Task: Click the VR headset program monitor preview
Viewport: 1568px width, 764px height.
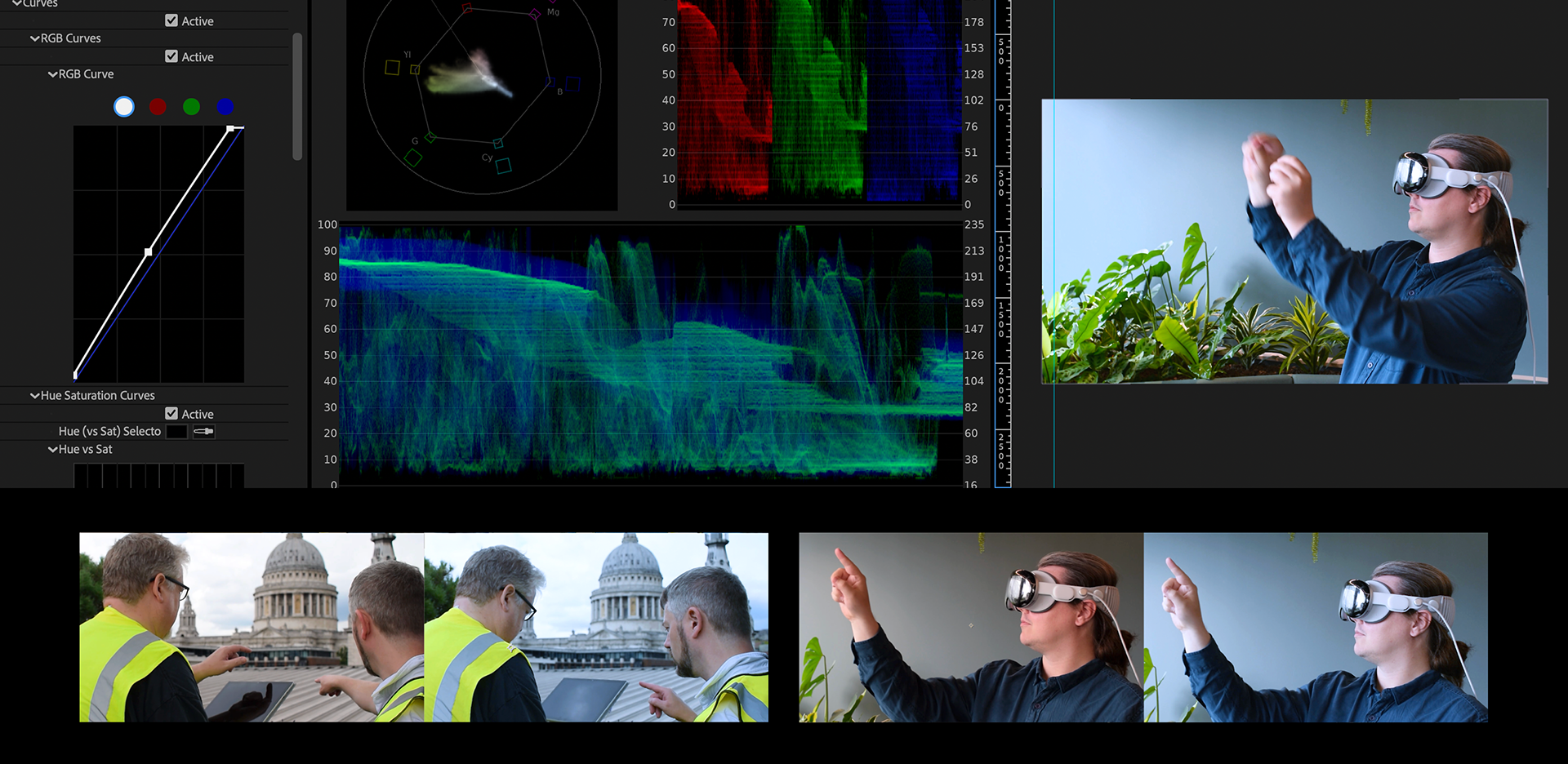Action: click(1294, 242)
